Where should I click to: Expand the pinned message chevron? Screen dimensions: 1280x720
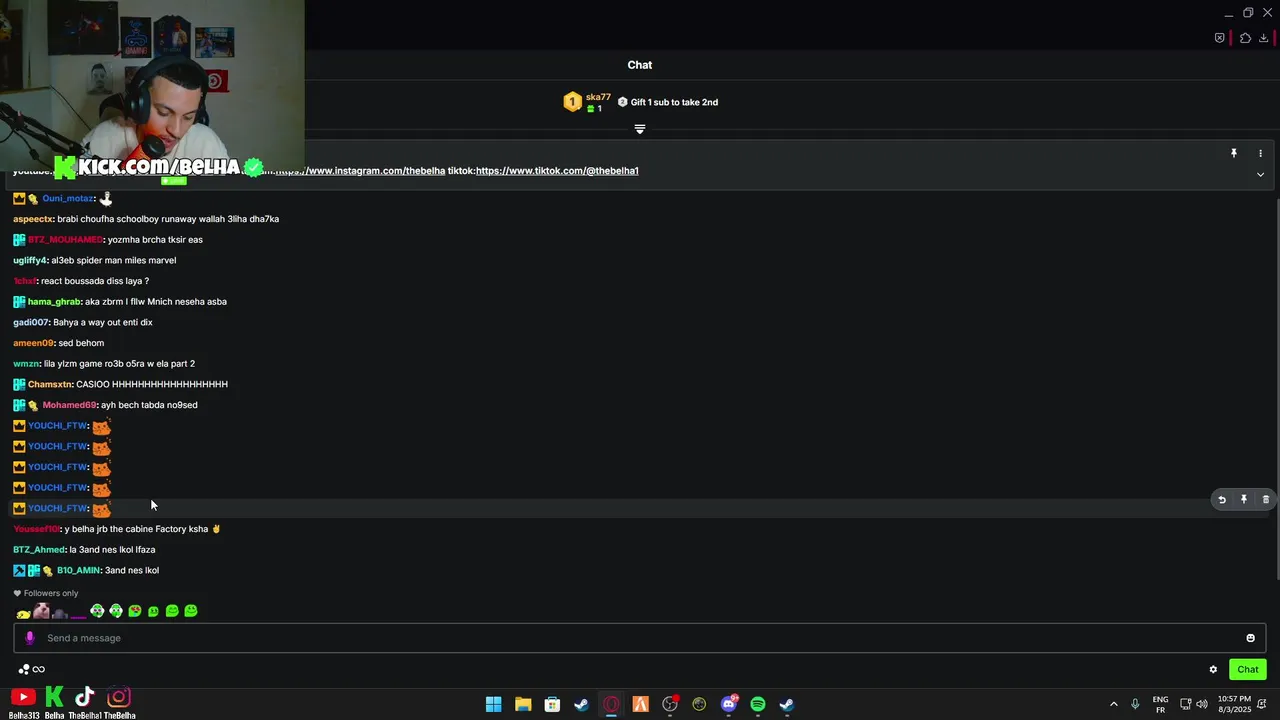[x=1260, y=174]
